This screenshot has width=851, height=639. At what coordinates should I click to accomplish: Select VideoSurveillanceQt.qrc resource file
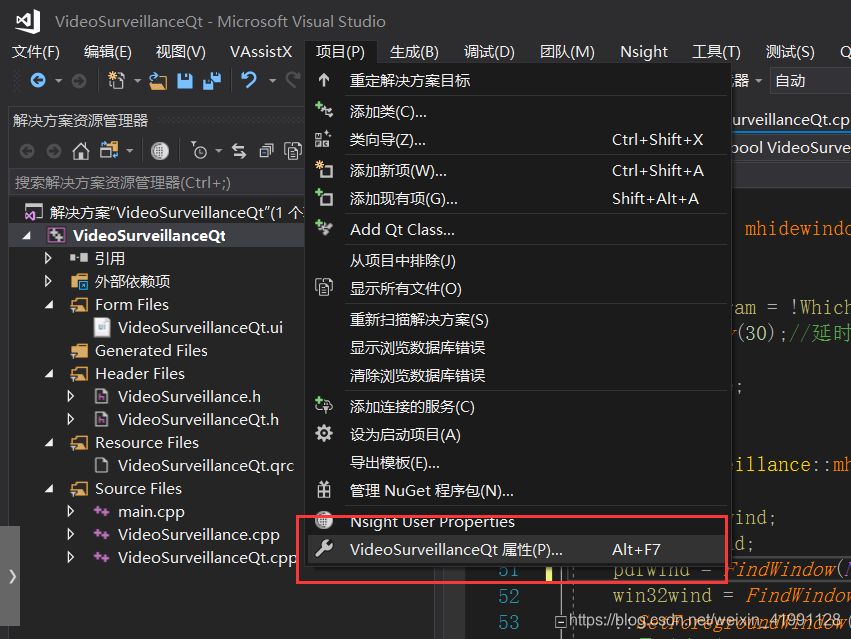tap(206, 466)
